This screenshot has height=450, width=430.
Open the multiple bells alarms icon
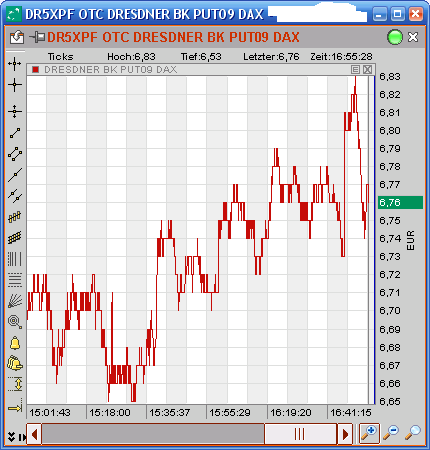click(15, 363)
